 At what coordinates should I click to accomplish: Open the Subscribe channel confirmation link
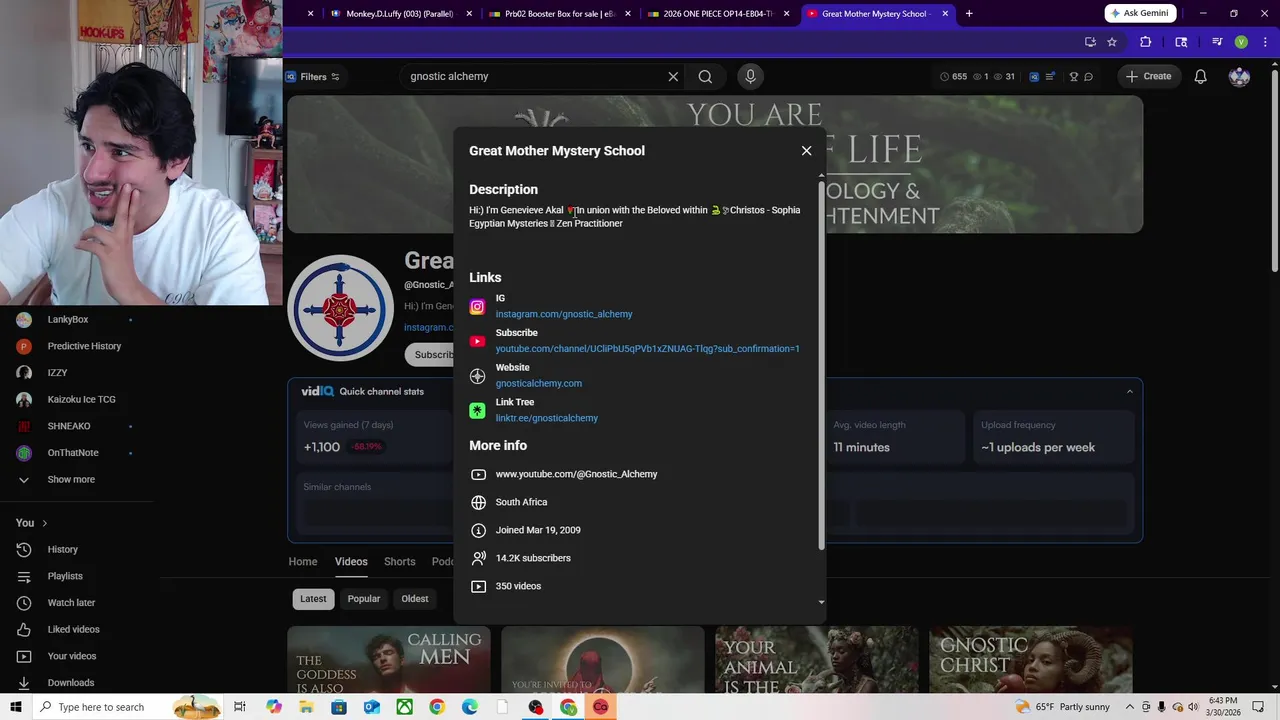click(647, 349)
